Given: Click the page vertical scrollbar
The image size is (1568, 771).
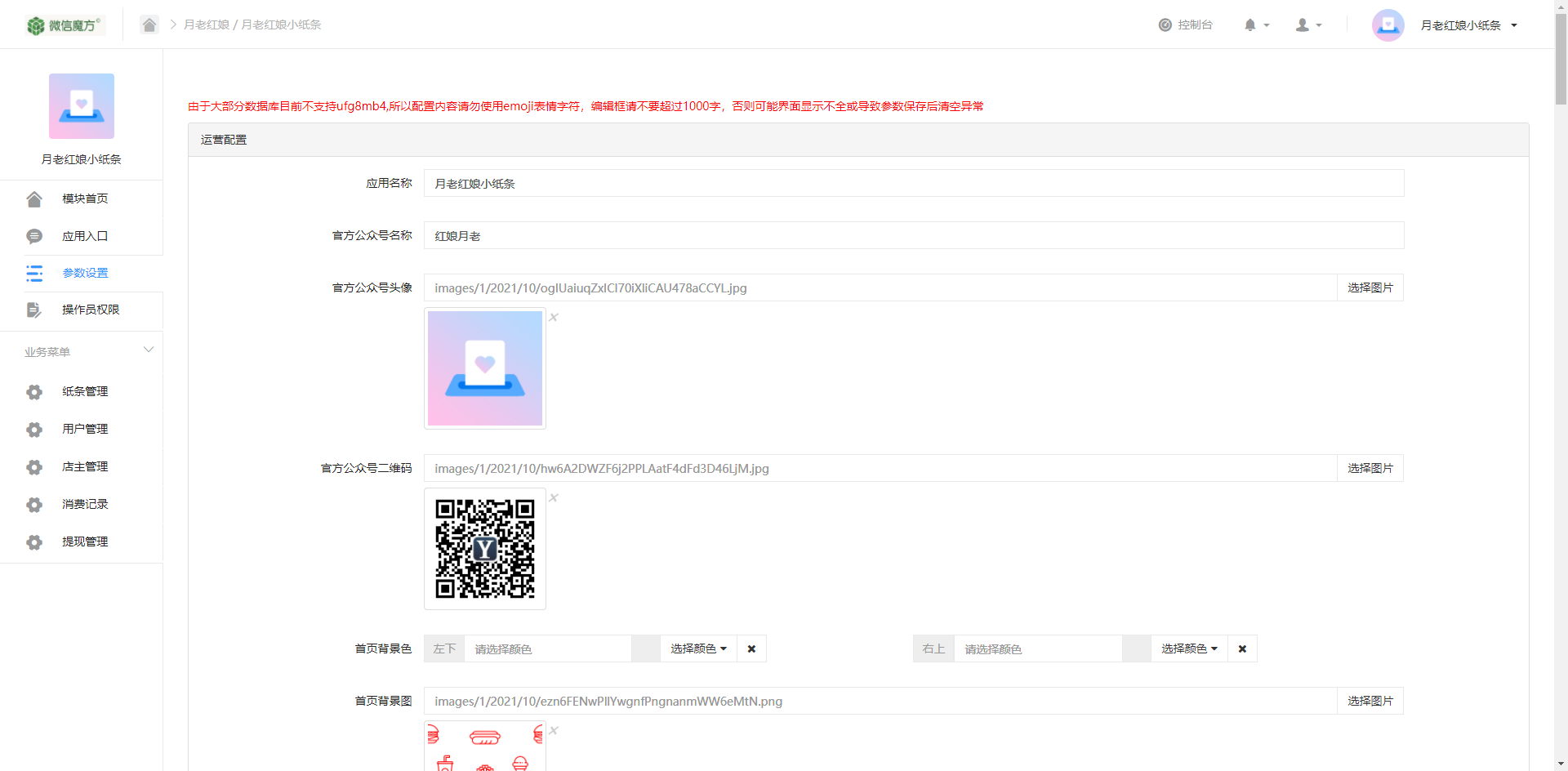Looking at the screenshot, I should point(1561,59).
